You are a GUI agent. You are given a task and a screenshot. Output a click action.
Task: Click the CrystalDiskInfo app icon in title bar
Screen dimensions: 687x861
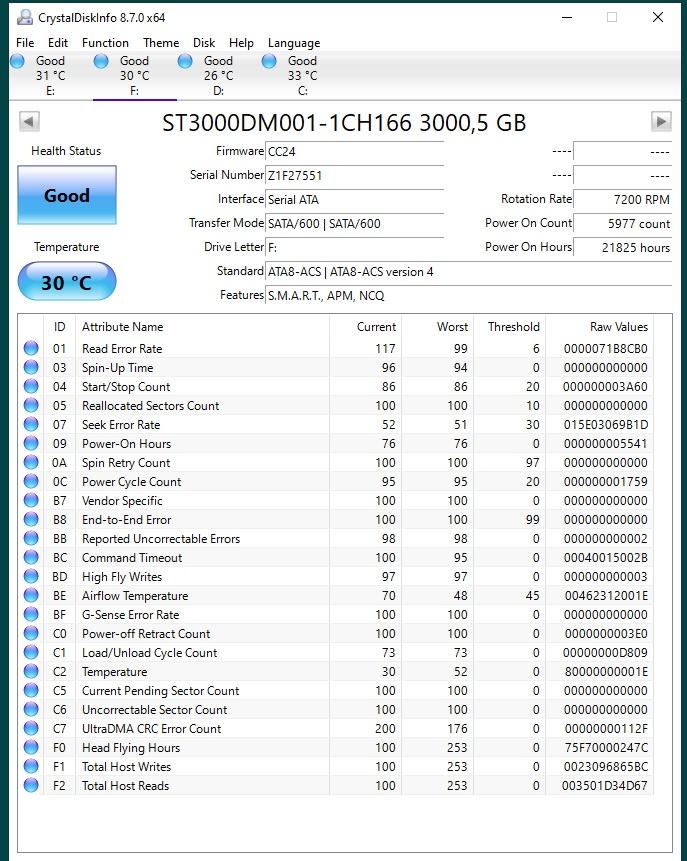pyautogui.click(x=25, y=18)
